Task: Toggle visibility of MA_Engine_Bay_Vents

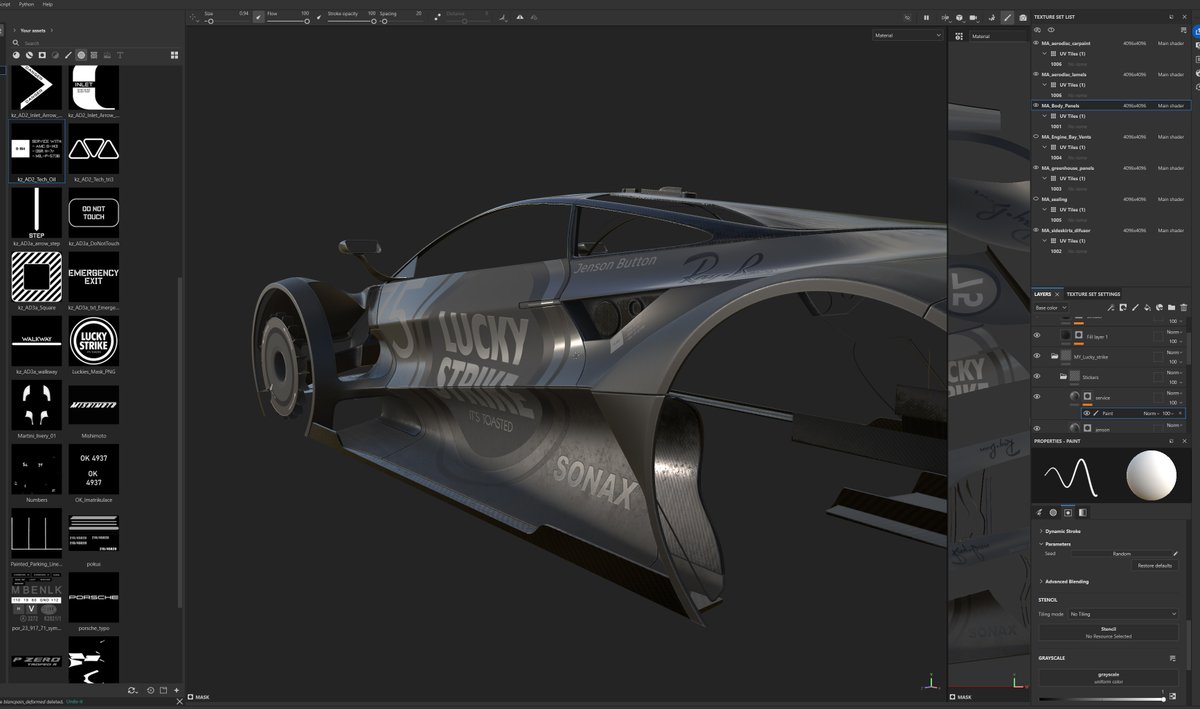Action: click(x=1036, y=137)
